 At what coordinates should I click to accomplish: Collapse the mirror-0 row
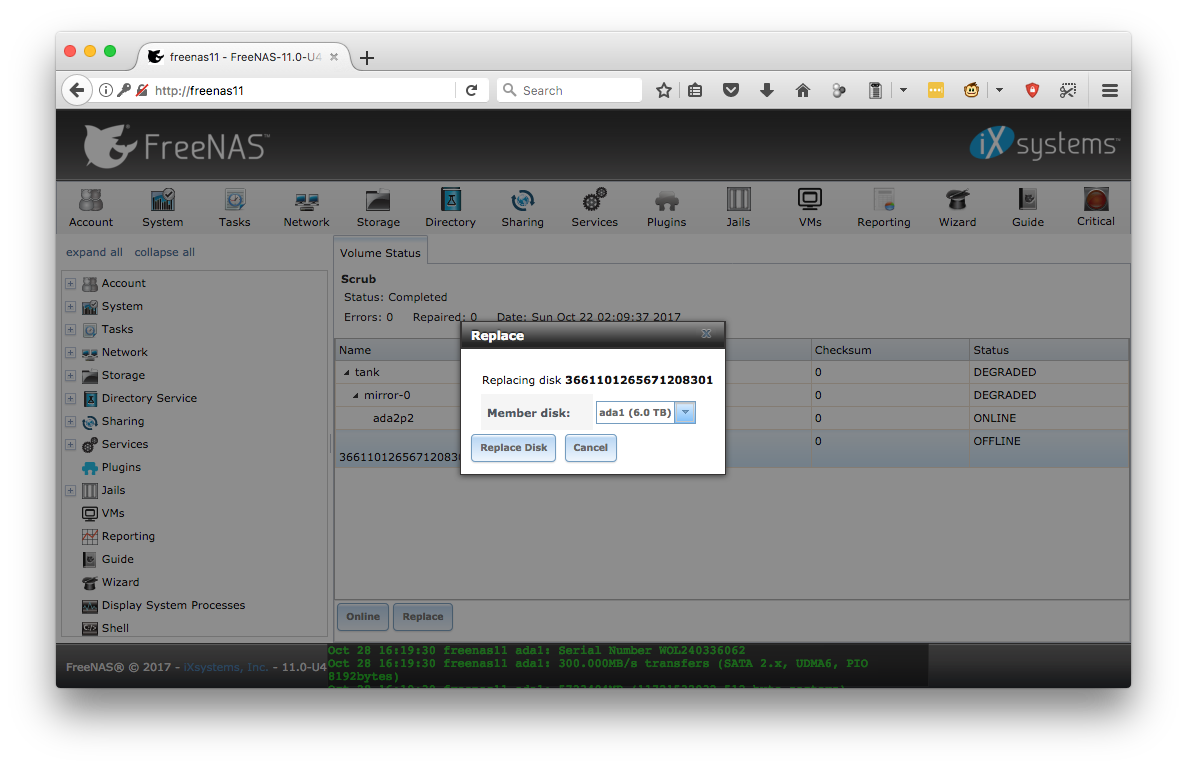[356, 395]
